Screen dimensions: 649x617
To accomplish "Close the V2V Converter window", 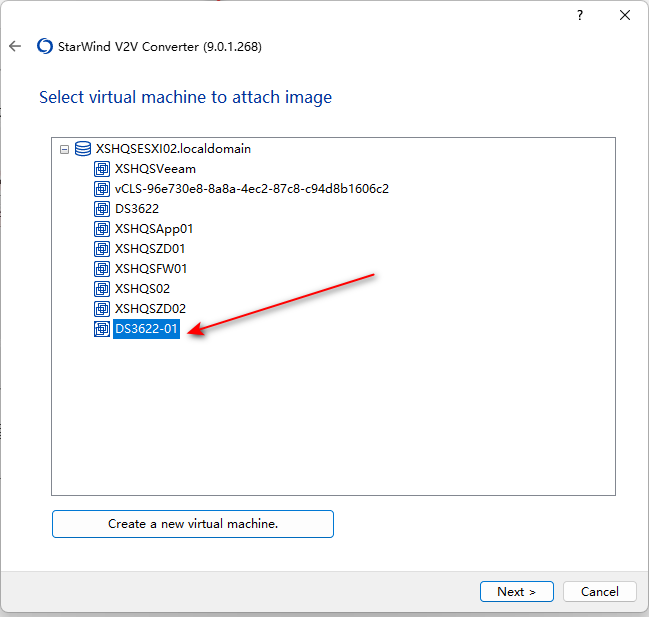I will (x=625, y=15).
